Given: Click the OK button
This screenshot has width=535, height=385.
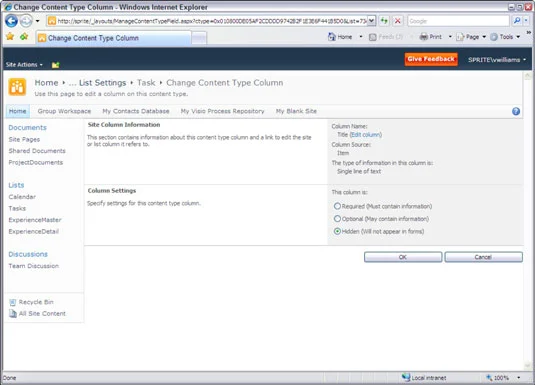Looking at the screenshot, I should (x=403, y=257).
